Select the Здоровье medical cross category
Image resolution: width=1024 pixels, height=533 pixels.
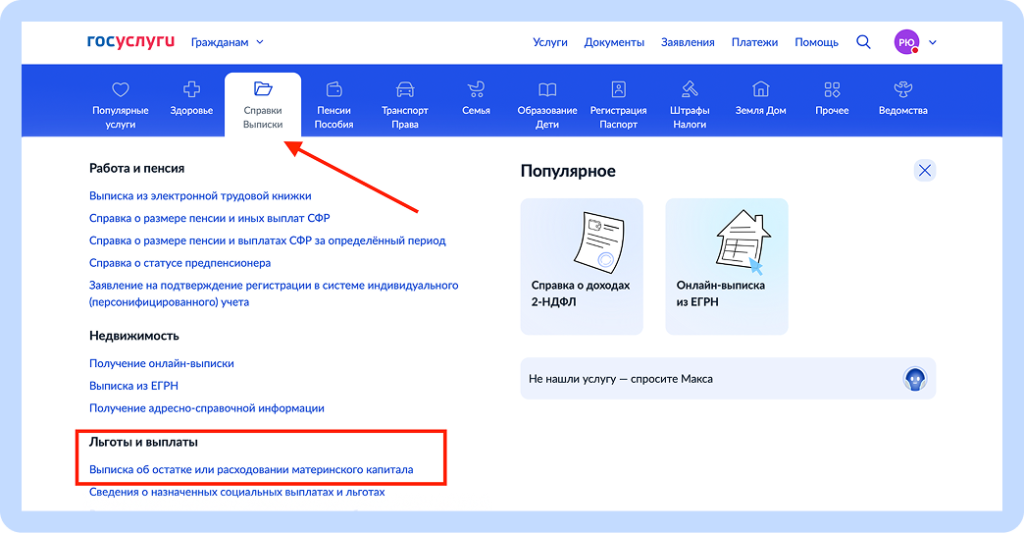(191, 98)
